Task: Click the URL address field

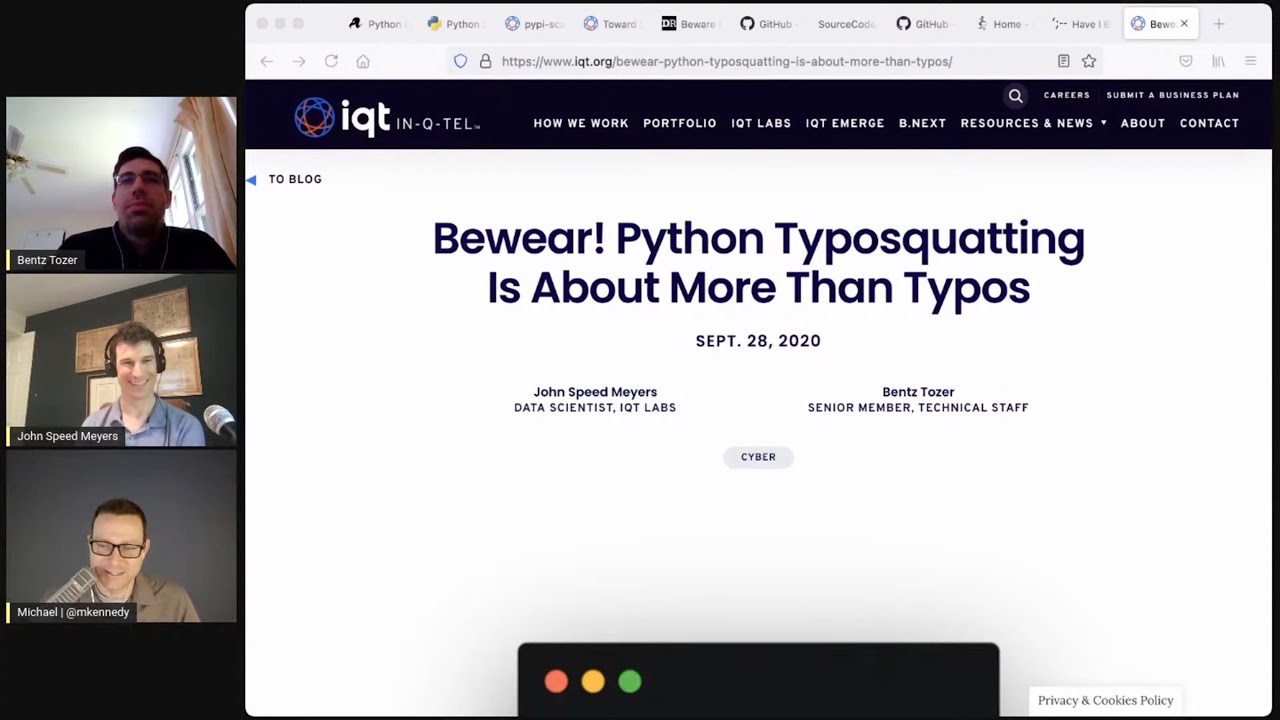Action: [x=726, y=61]
